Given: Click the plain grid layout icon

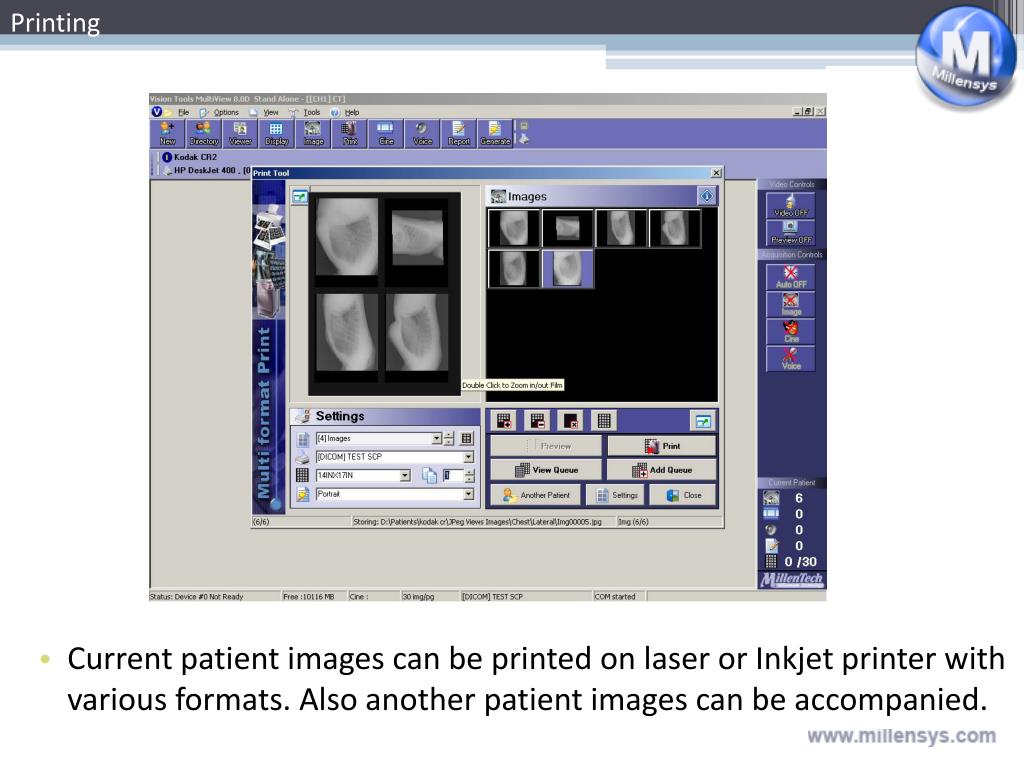Looking at the screenshot, I should pyautogui.click(x=604, y=421).
